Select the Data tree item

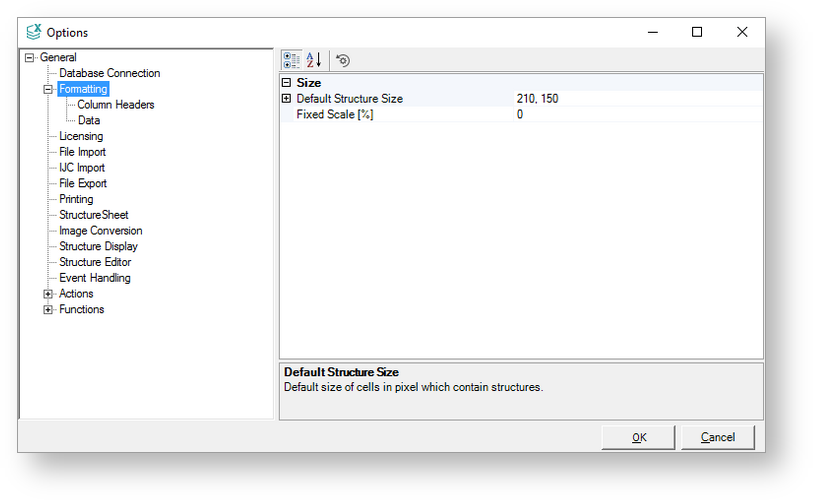point(89,121)
